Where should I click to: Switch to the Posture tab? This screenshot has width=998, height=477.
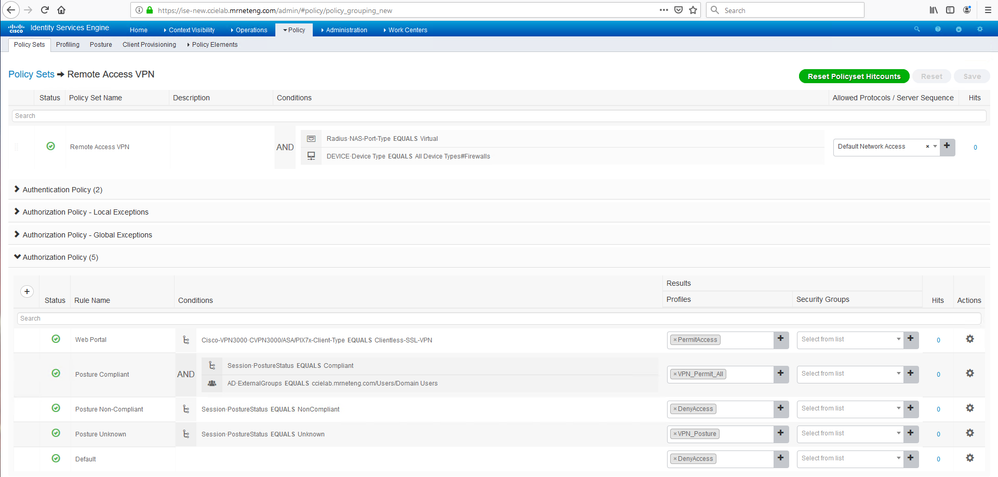pos(101,45)
